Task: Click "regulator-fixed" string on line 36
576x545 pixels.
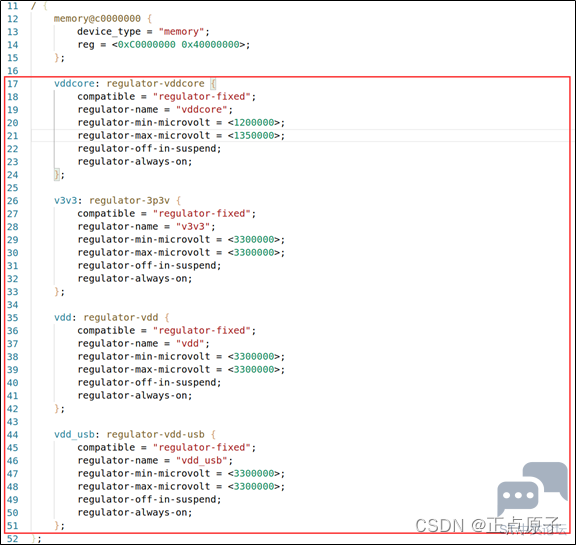Action: coord(202,331)
